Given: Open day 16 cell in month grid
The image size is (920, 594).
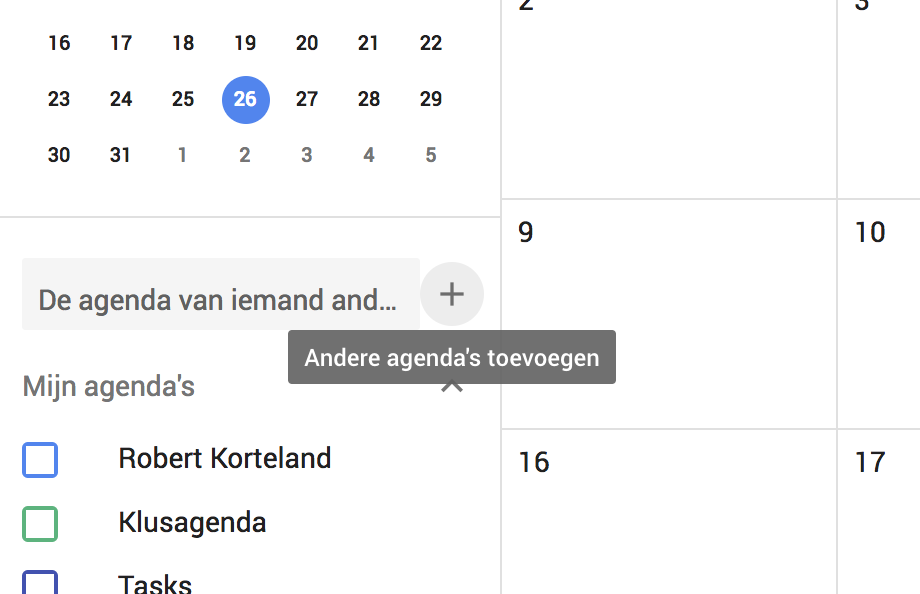Looking at the screenshot, I should pyautogui.click(x=668, y=520).
